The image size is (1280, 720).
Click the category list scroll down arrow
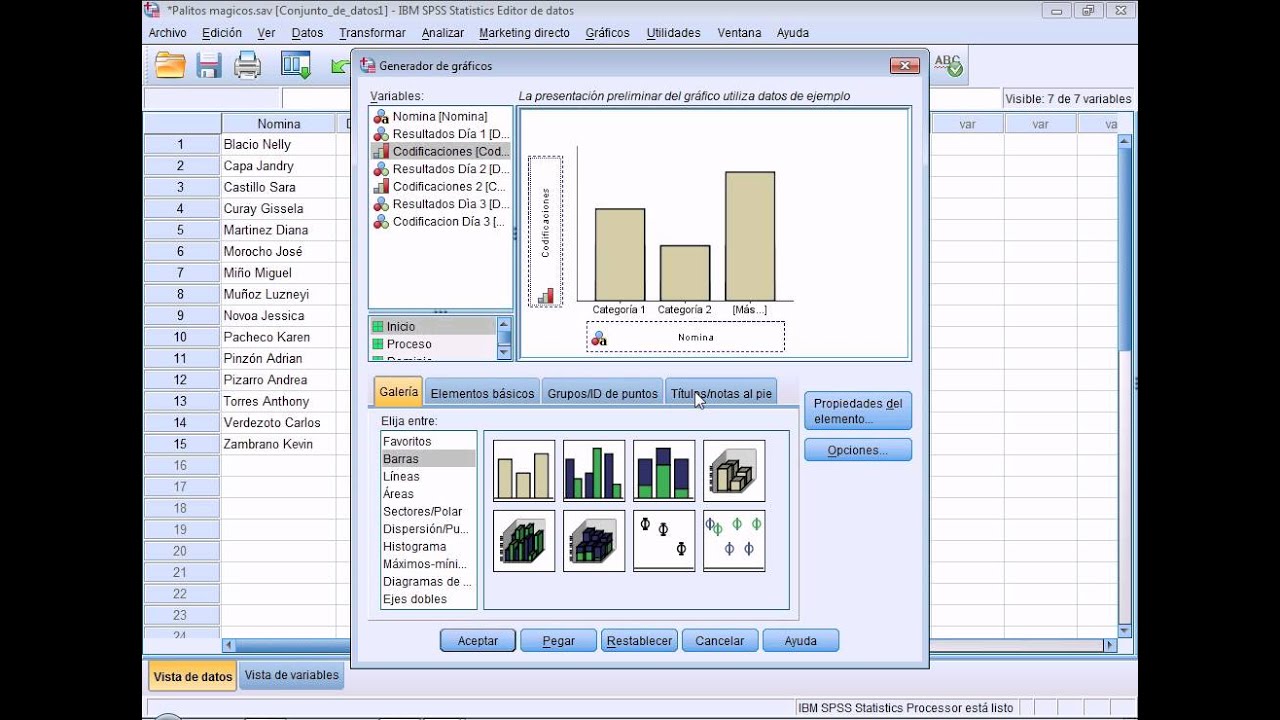[504, 352]
